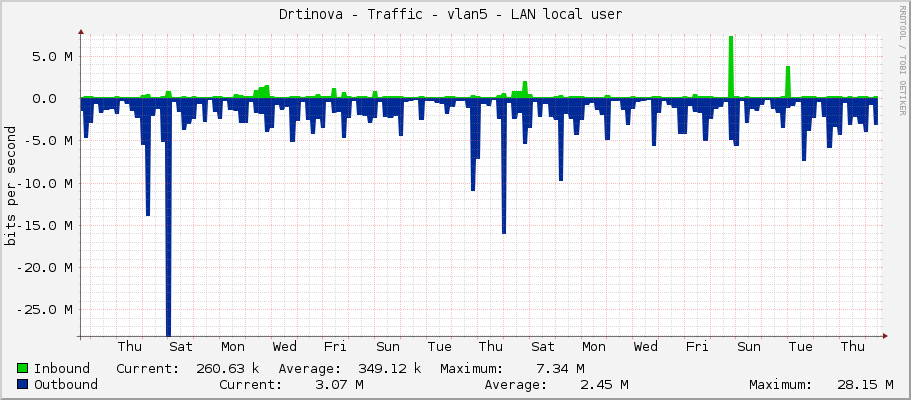
Task: Click the '-15.0 M' y-axis label
Action: (45, 226)
